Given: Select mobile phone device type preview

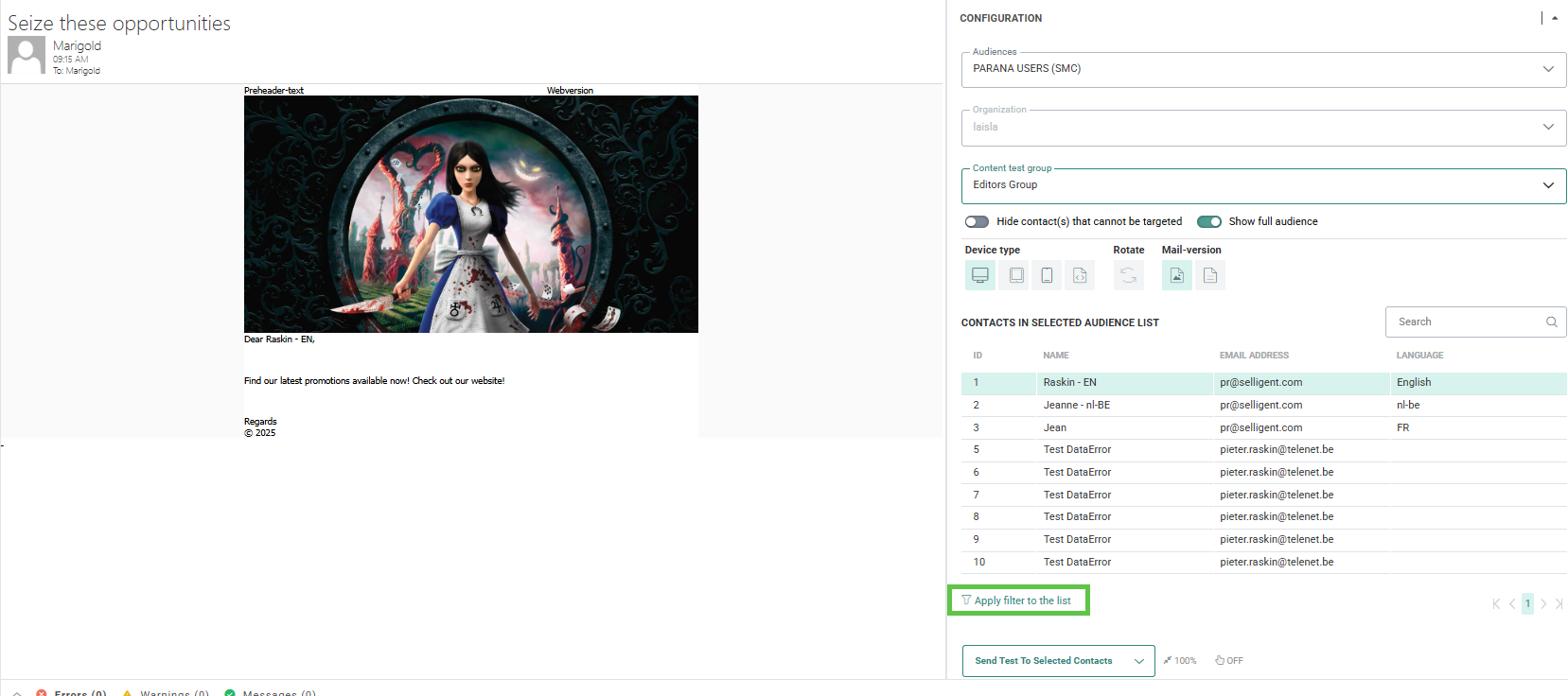Looking at the screenshot, I should point(1047,275).
